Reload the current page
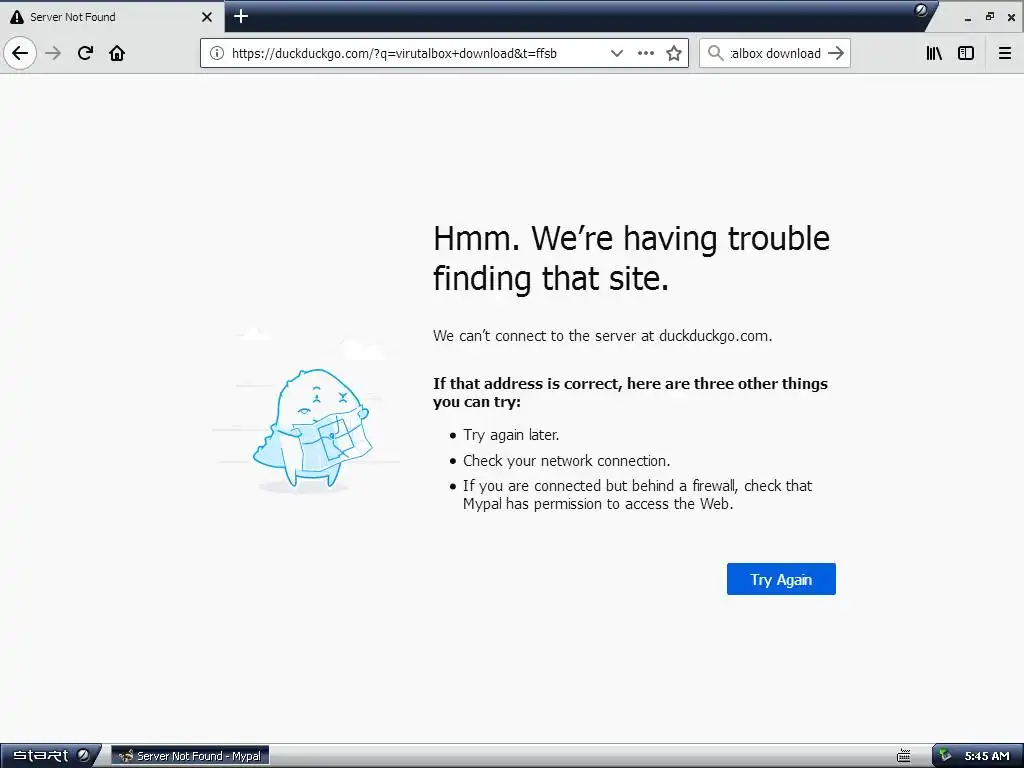This screenshot has width=1024, height=768. pyautogui.click(x=86, y=53)
